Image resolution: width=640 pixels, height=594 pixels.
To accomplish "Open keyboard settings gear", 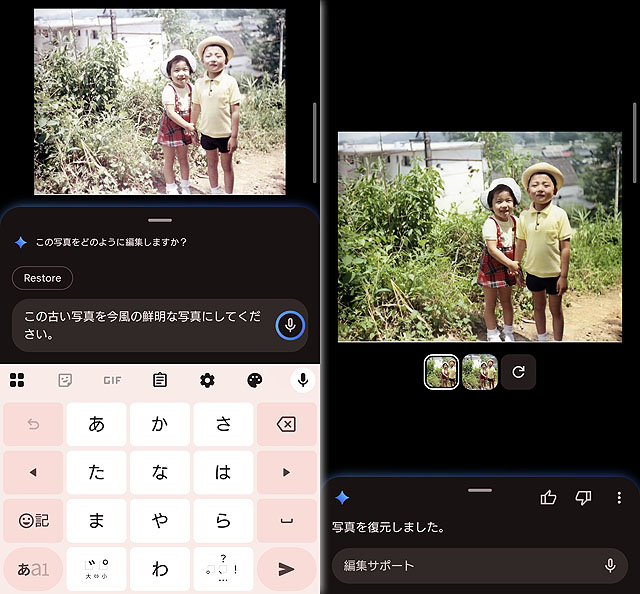I will 207,380.
